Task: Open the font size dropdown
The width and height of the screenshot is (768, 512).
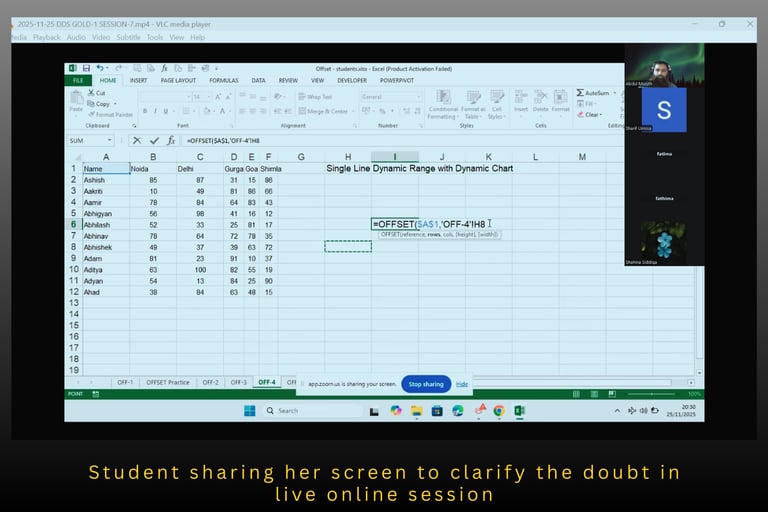Action: coord(209,97)
